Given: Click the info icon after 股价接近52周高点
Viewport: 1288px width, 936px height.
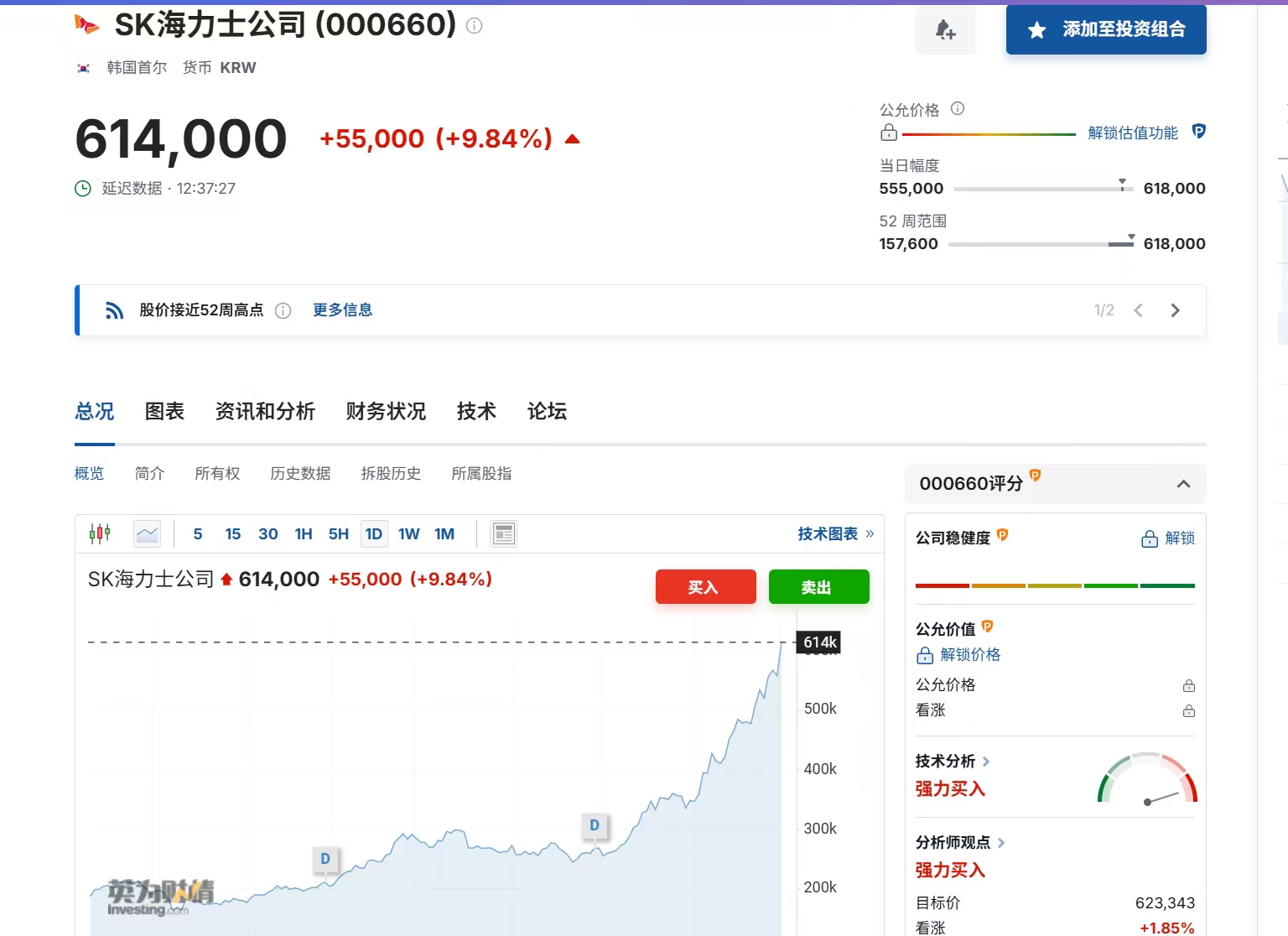Looking at the screenshot, I should point(283,311).
